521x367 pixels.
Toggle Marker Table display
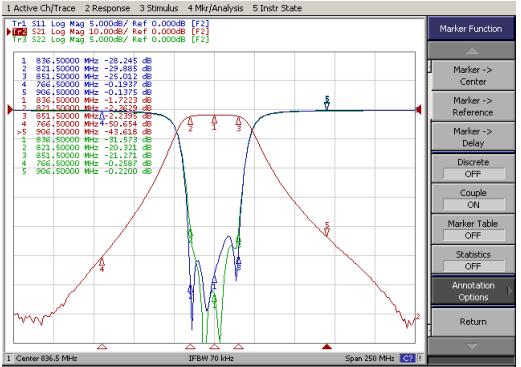[473, 230]
